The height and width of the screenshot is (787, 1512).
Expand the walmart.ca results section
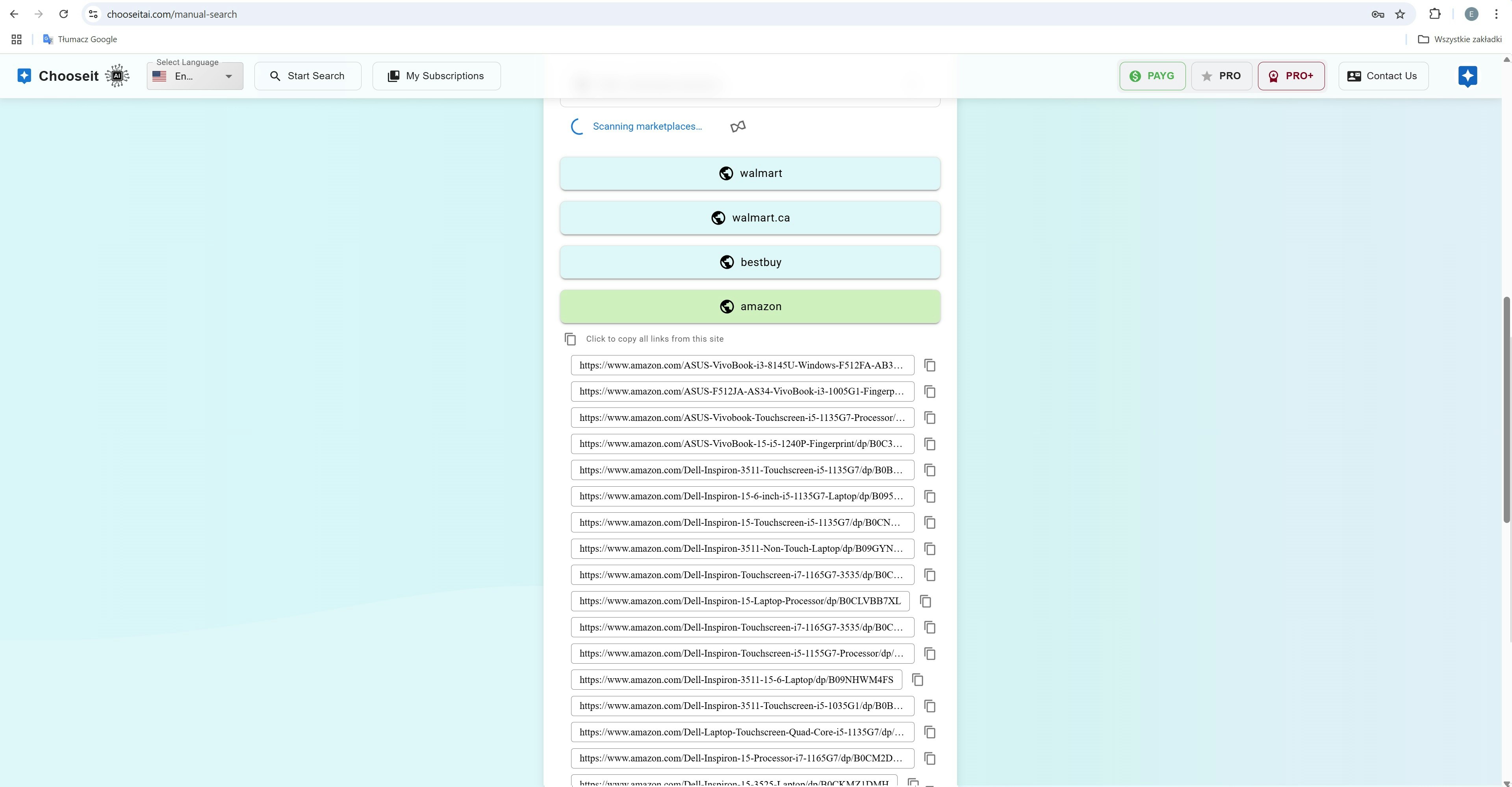750,218
